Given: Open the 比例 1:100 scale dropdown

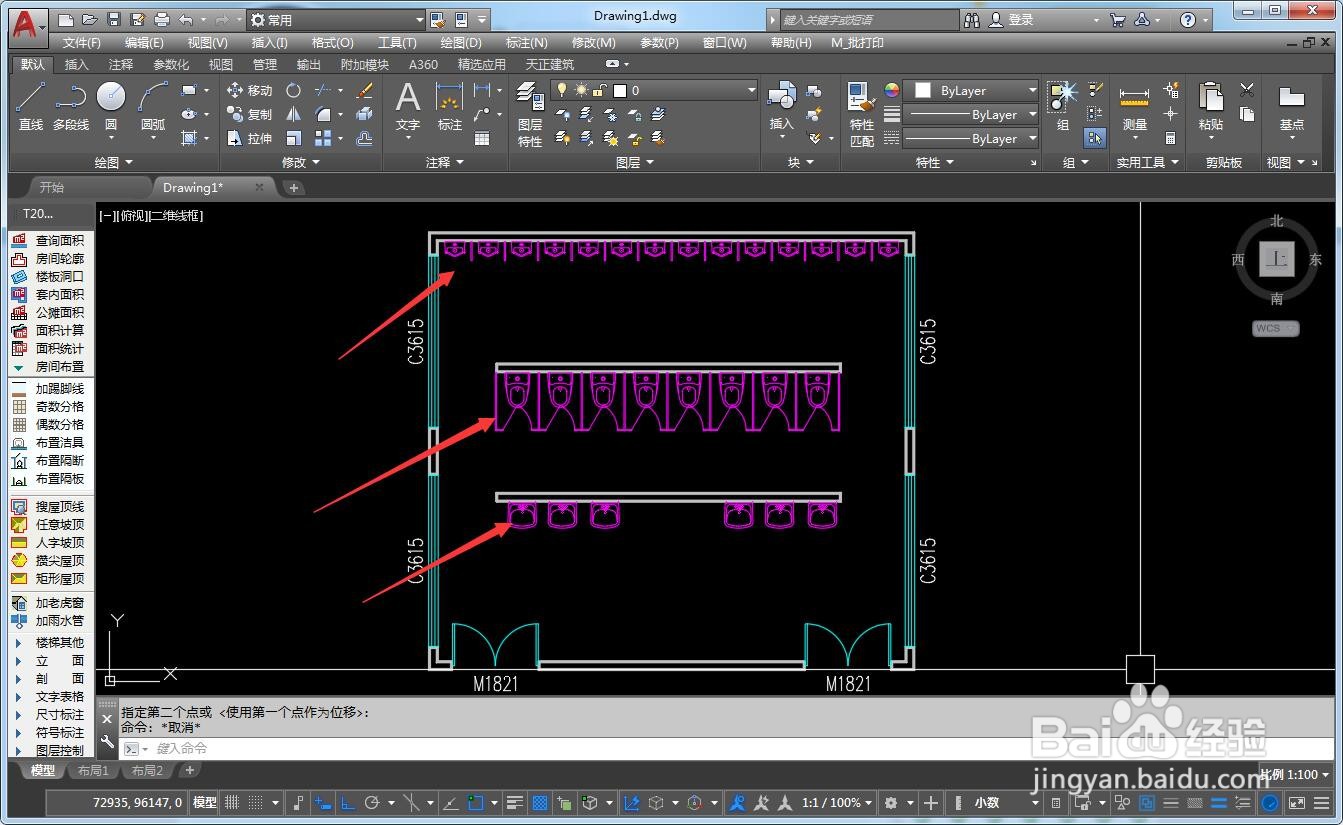Looking at the screenshot, I should 1295,774.
